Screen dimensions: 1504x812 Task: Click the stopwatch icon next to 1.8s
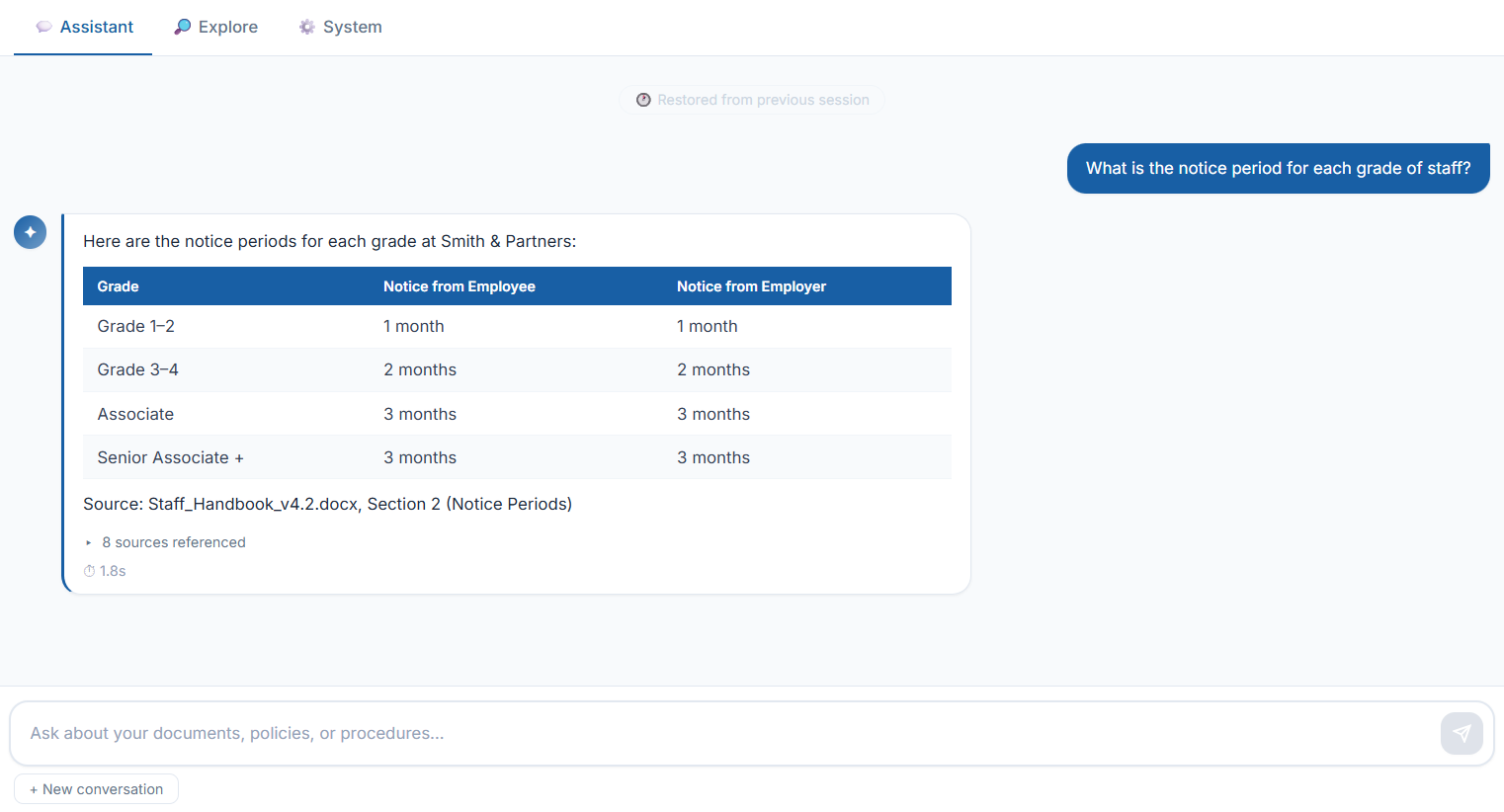(89, 571)
